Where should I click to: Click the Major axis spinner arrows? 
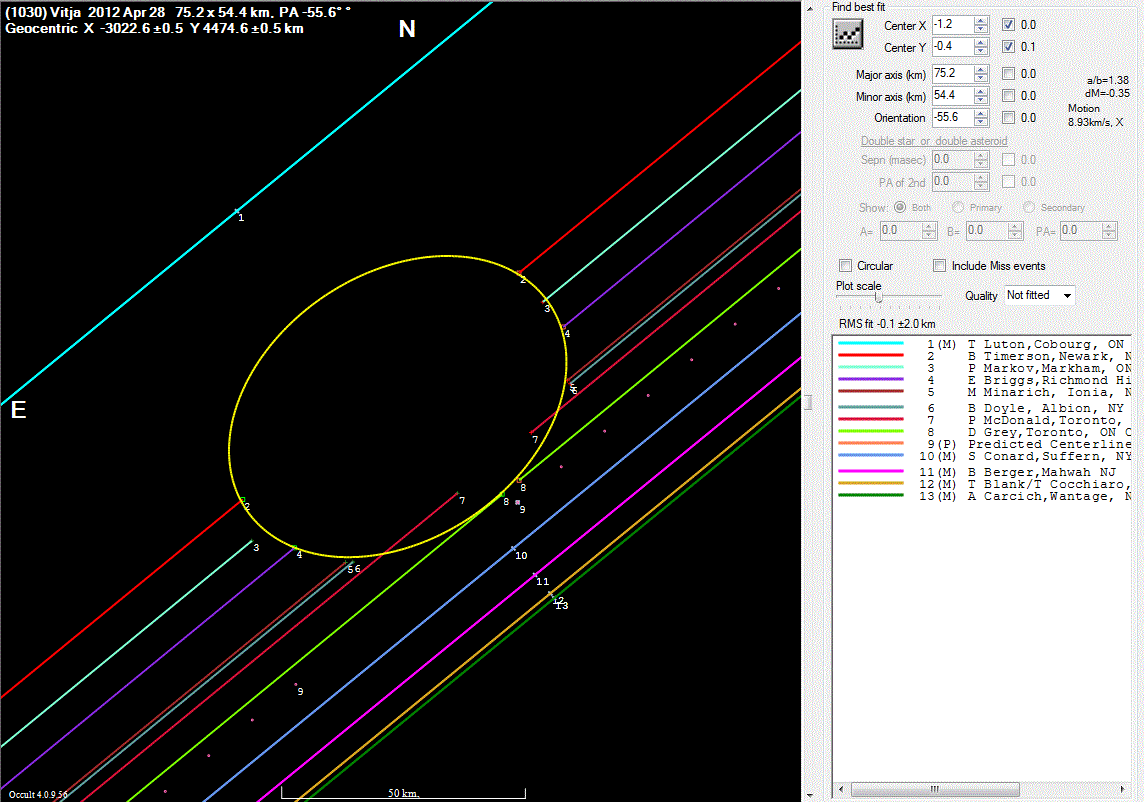pyautogui.click(x=981, y=74)
